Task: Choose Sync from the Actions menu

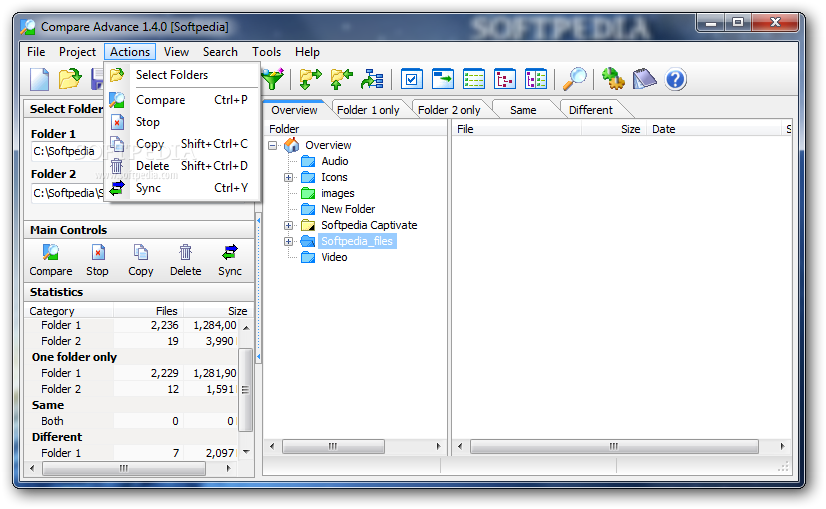Action: pyautogui.click(x=183, y=188)
